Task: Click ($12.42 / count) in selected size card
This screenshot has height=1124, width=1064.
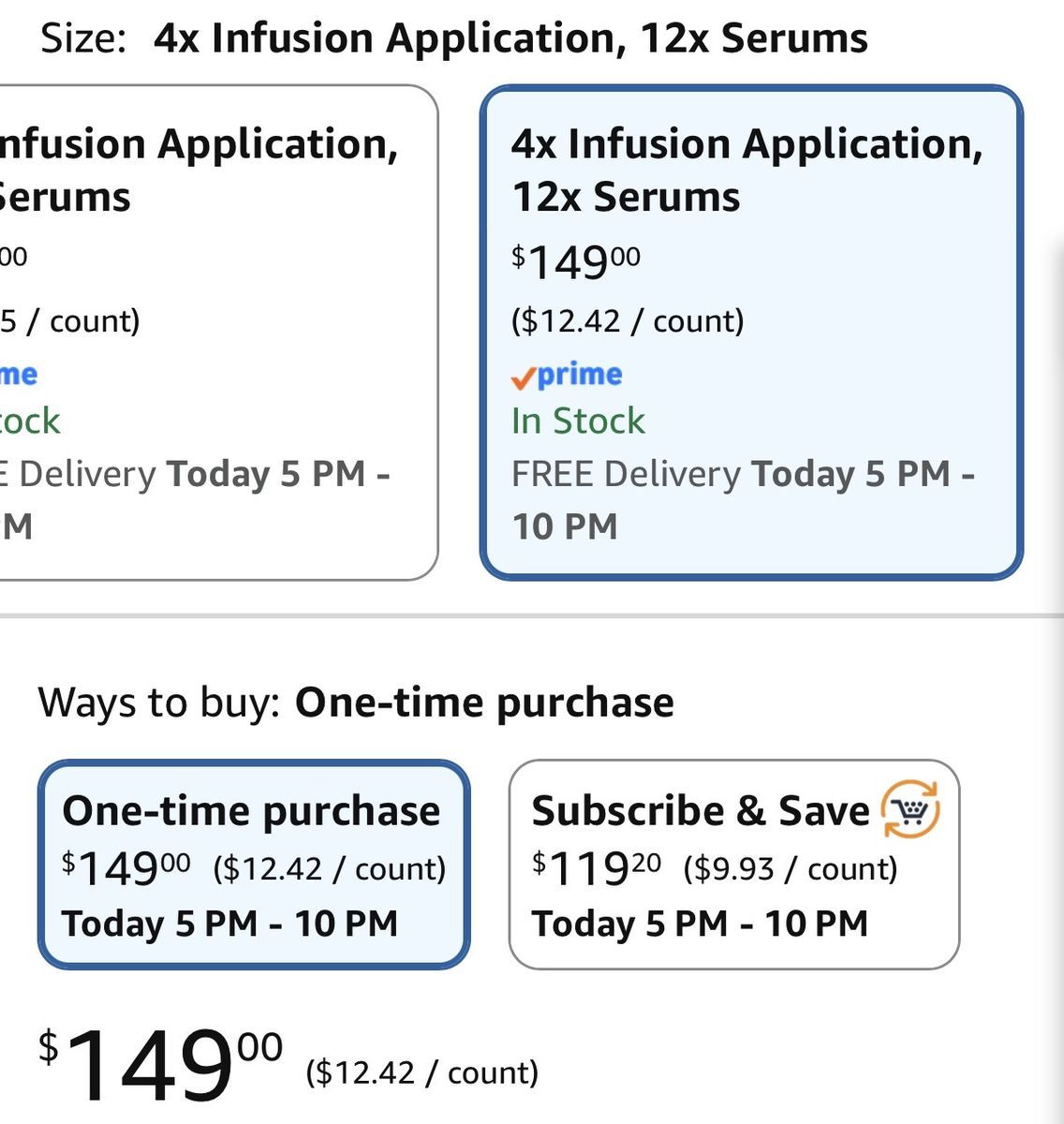Action: point(628,321)
